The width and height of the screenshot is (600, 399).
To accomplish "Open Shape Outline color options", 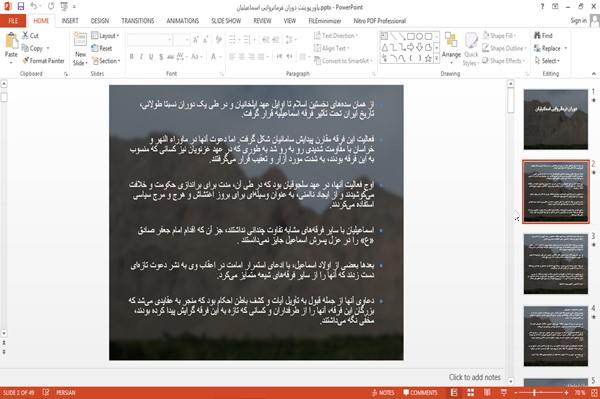I will click(504, 48).
